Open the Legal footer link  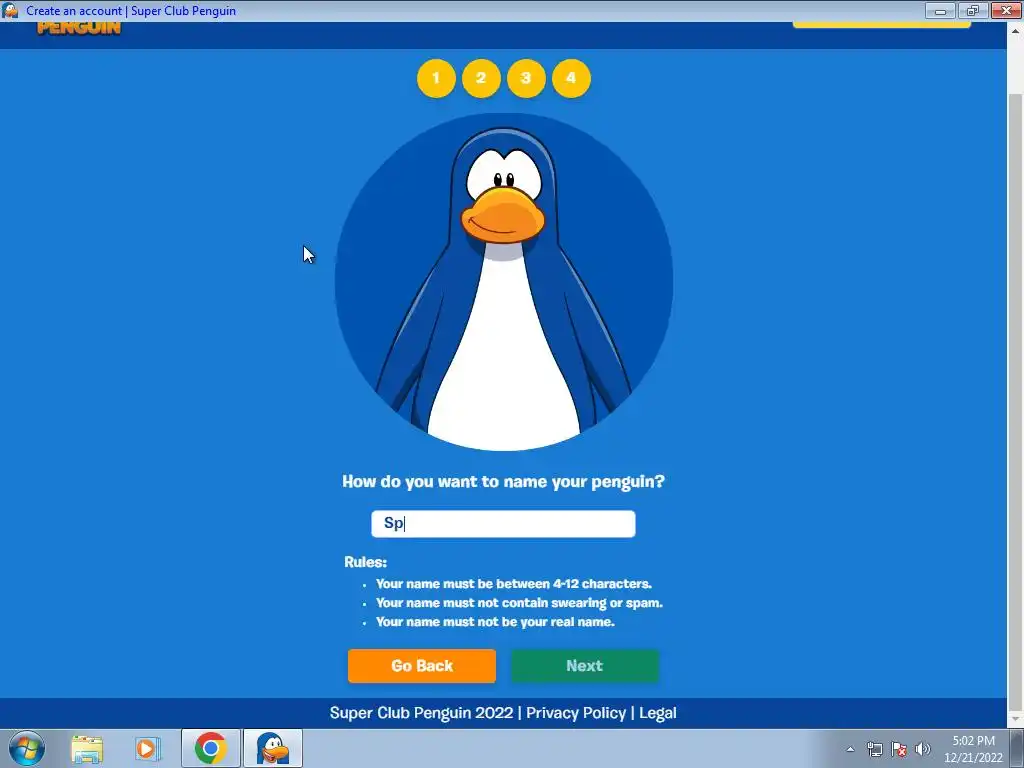click(658, 712)
